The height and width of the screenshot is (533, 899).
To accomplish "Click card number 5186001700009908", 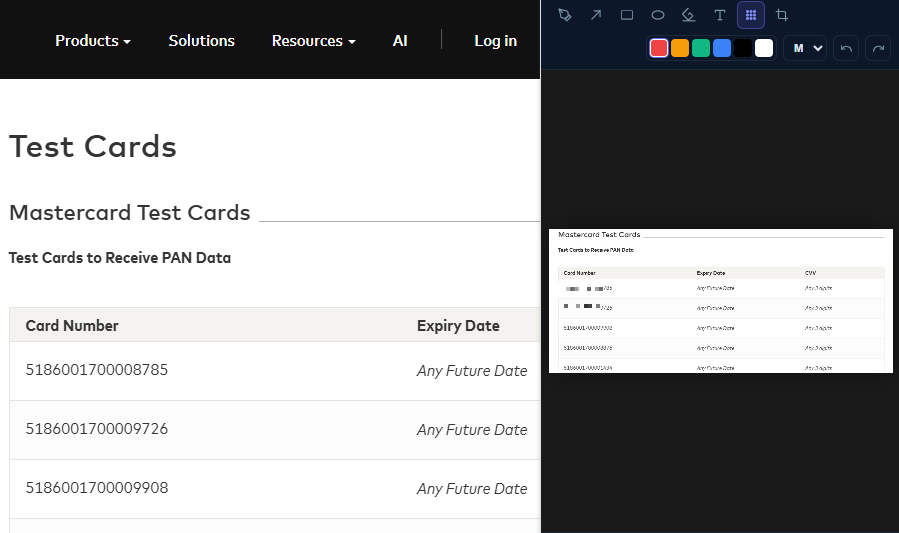I will pyautogui.click(x=97, y=488).
